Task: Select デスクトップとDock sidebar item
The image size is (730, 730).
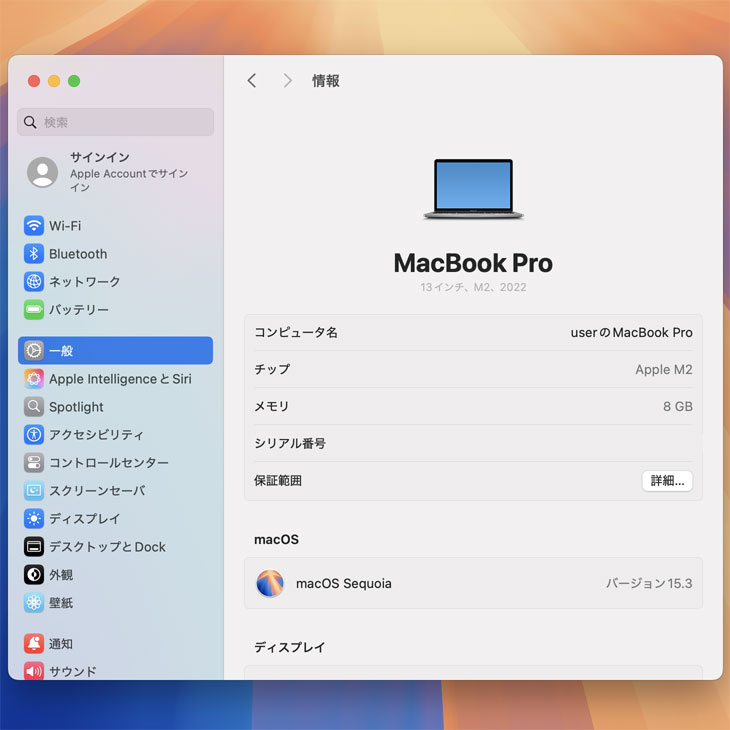Action: tap(107, 547)
